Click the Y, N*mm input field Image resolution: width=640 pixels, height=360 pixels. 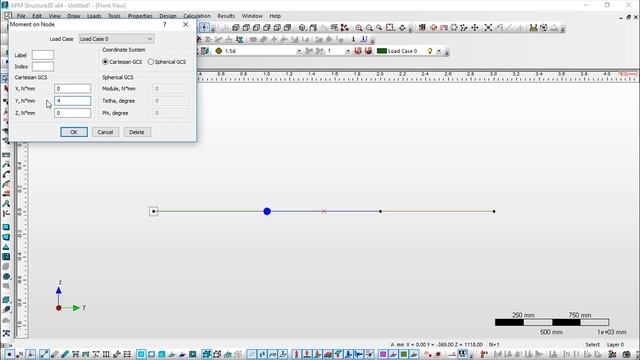[73, 101]
